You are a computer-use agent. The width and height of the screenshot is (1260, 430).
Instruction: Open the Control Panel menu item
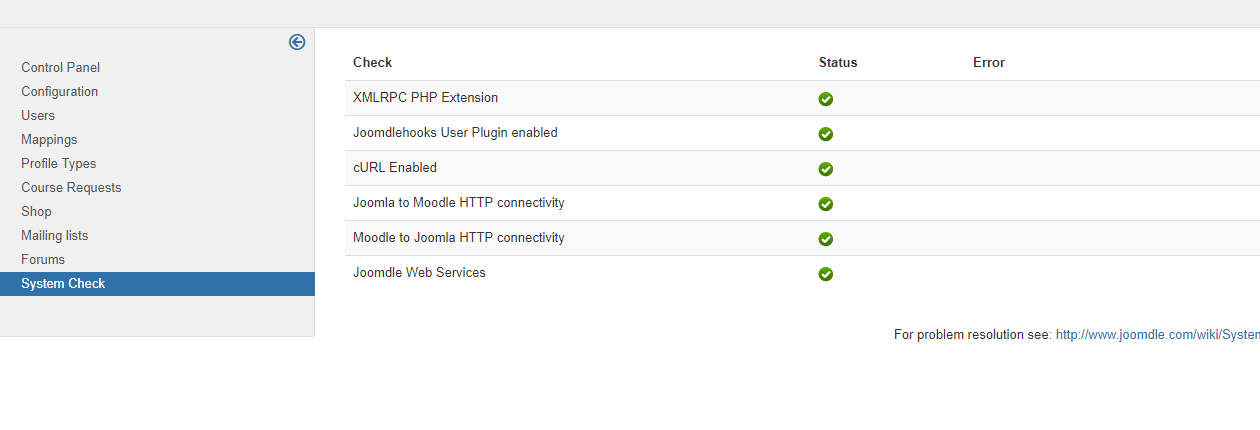(60, 68)
